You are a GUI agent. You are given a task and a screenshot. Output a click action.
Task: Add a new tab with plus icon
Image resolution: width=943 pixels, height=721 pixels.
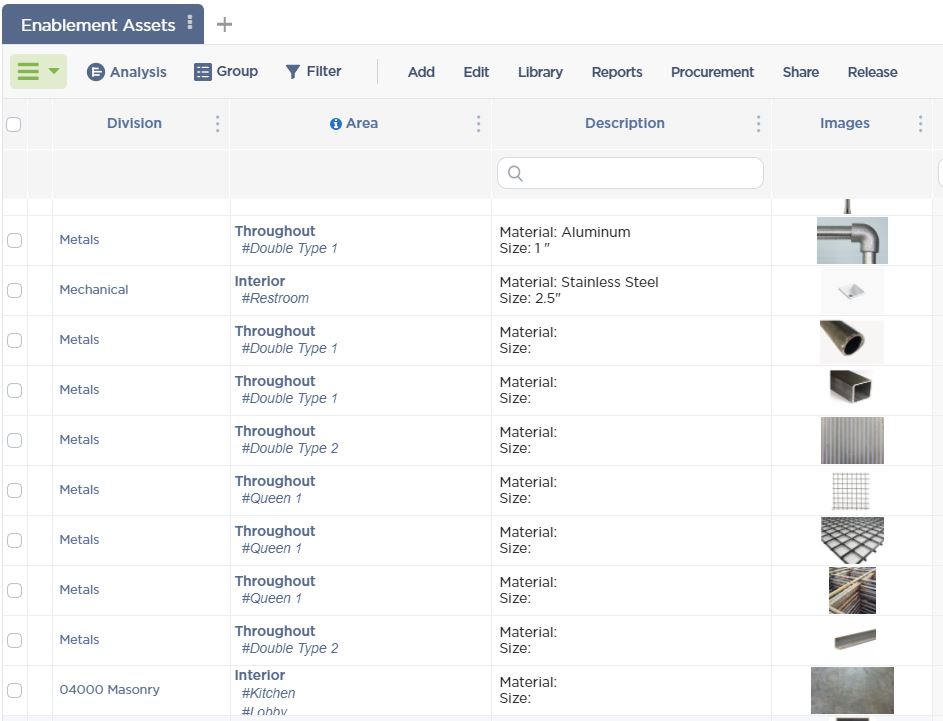coord(224,25)
